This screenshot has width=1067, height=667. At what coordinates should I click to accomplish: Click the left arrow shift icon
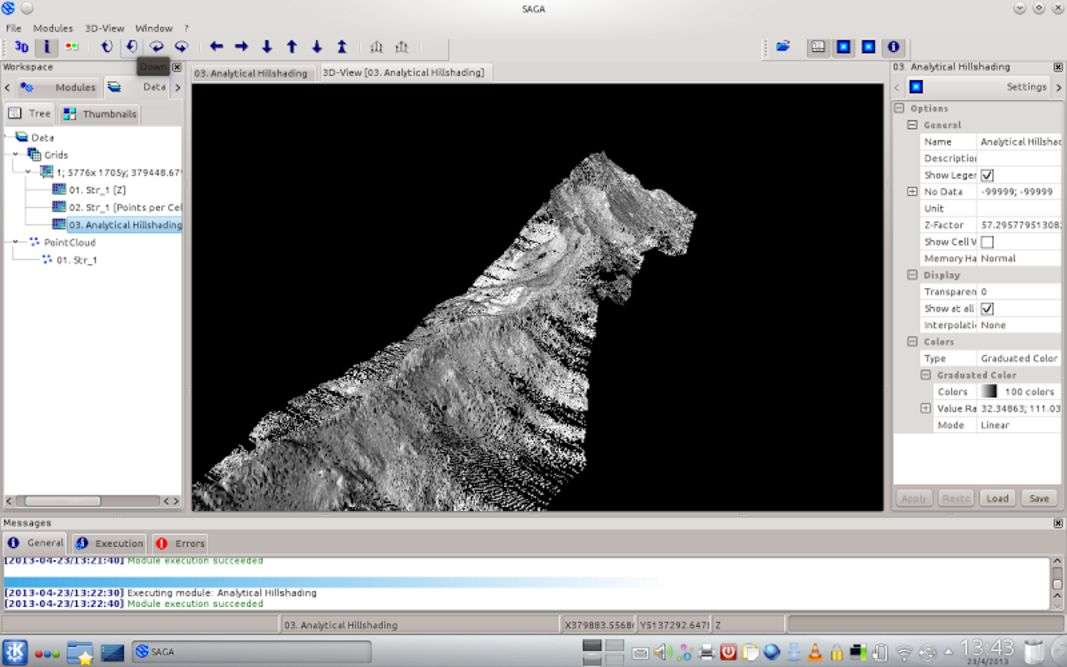coord(216,47)
